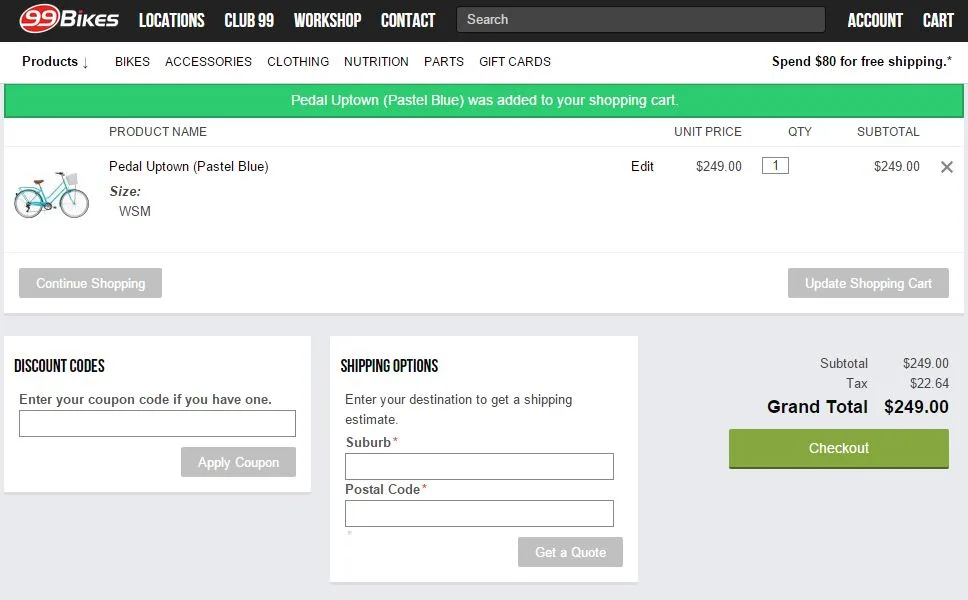The image size is (968, 600).
Task: Go to Club 99 page
Action: [249, 20]
